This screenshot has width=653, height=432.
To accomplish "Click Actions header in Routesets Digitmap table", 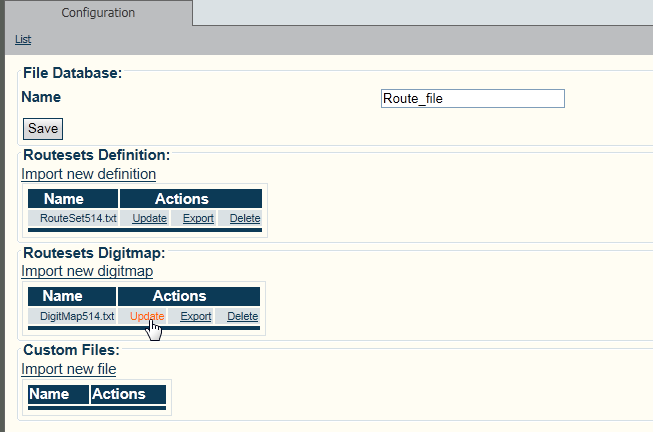I will coord(179,296).
